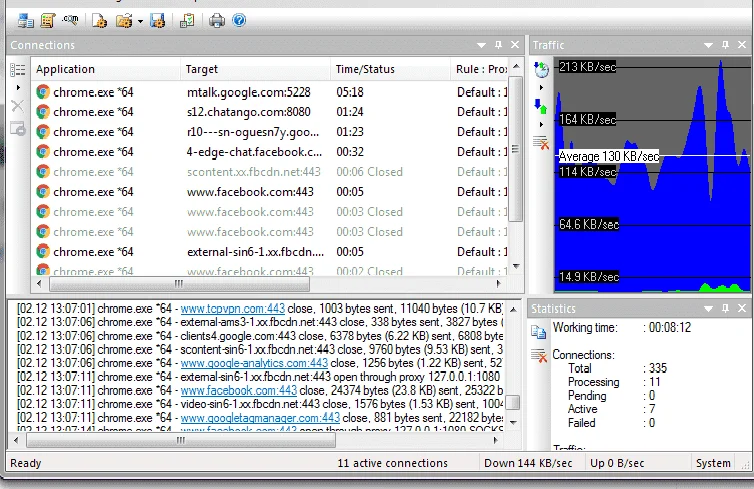Click connections horizontal scrollbar left arrow
Screen dimensions: 754x489
pyautogui.click(x=39, y=284)
